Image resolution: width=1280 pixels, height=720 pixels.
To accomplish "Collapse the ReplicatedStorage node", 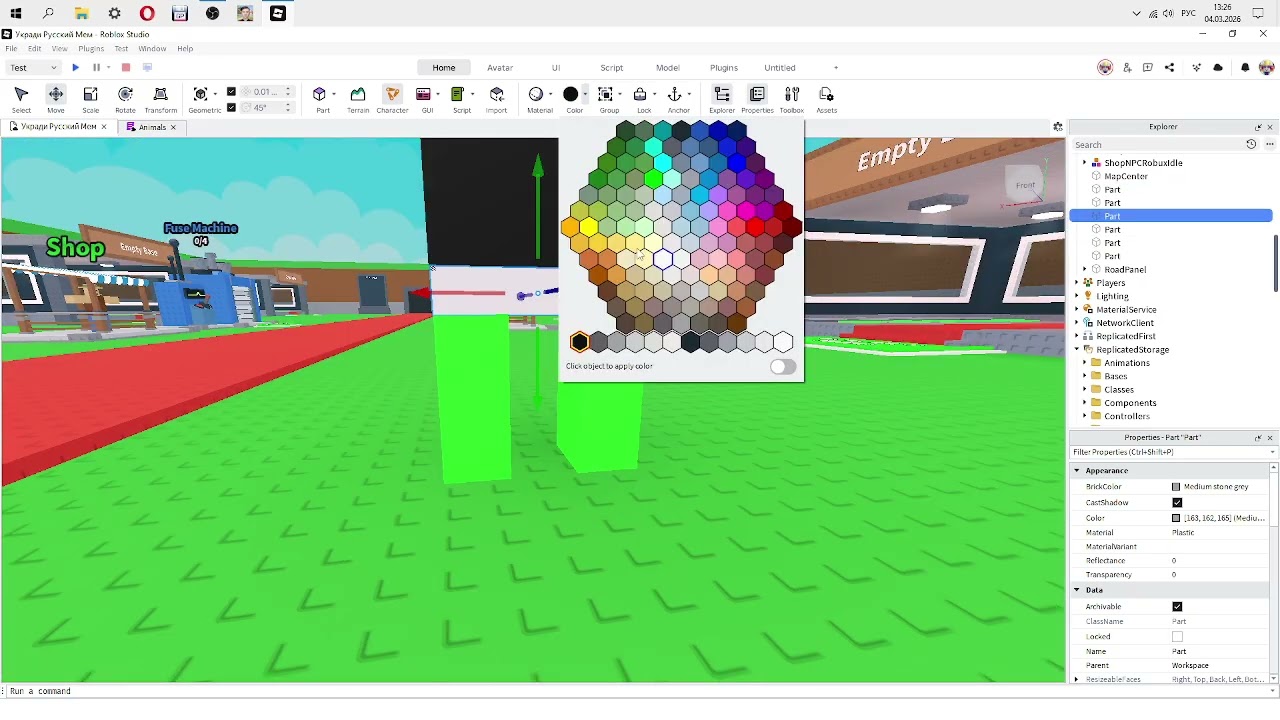I will pos(1077,350).
